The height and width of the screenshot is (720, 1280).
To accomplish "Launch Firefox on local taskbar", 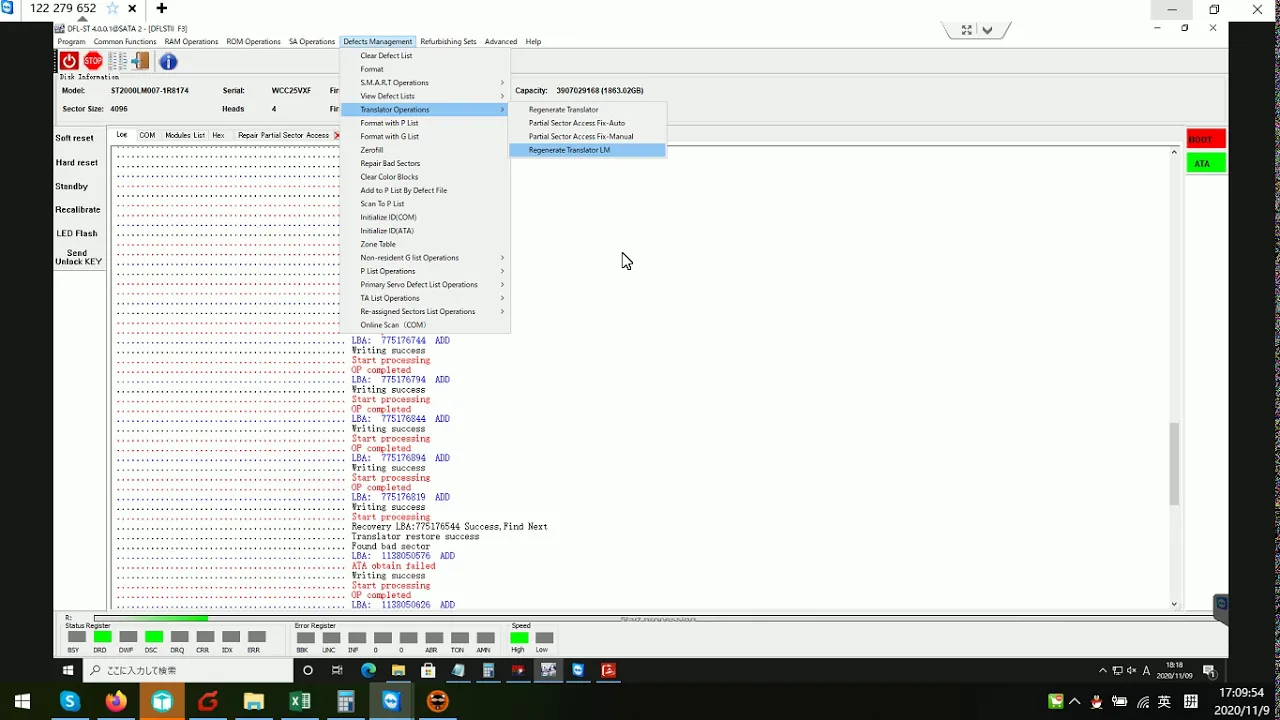I will [x=116, y=702].
